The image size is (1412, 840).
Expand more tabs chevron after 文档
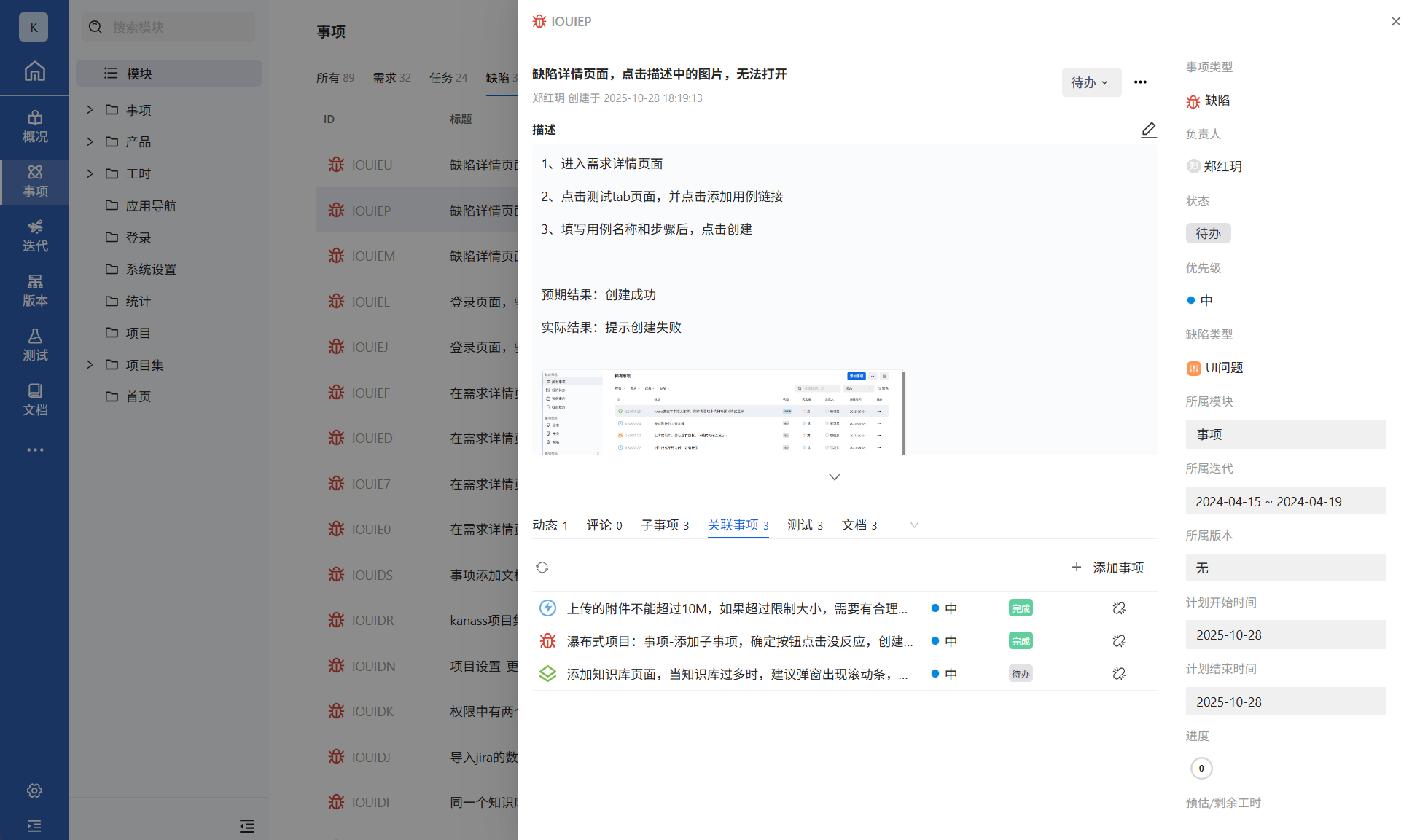[914, 525]
